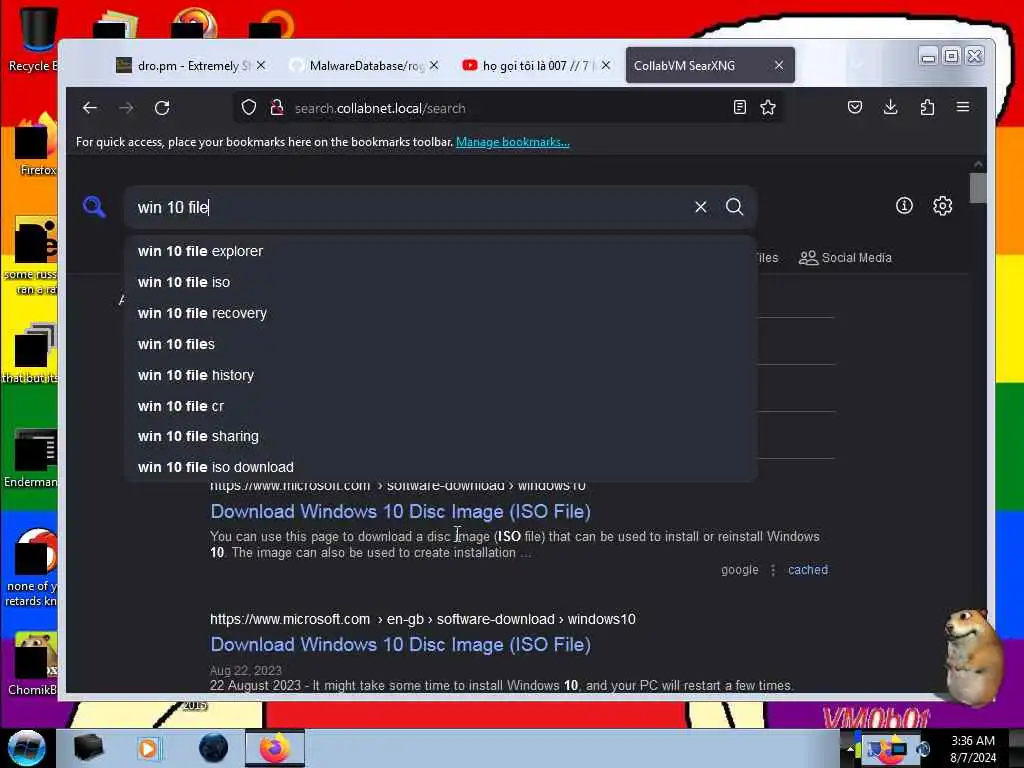The height and width of the screenshot is (768, 1024).
Task: Click the Firefox taskbar button
Action: tap(274, 748)
